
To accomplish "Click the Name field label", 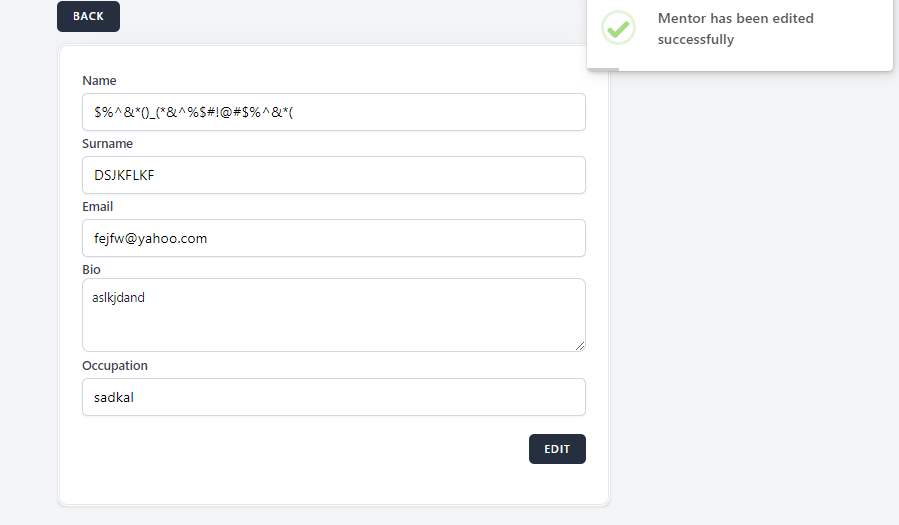I will [x=99, y=80].
